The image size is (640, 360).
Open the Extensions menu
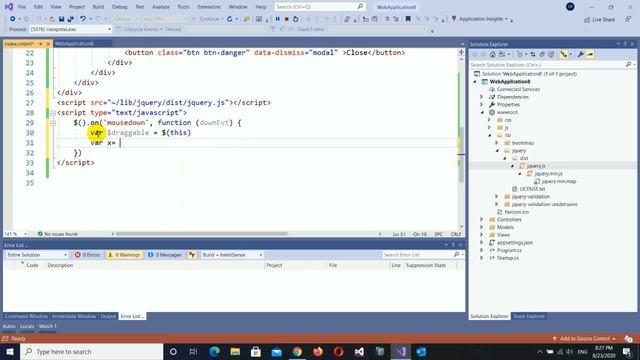pyautogui.click(x=209, y=7)
